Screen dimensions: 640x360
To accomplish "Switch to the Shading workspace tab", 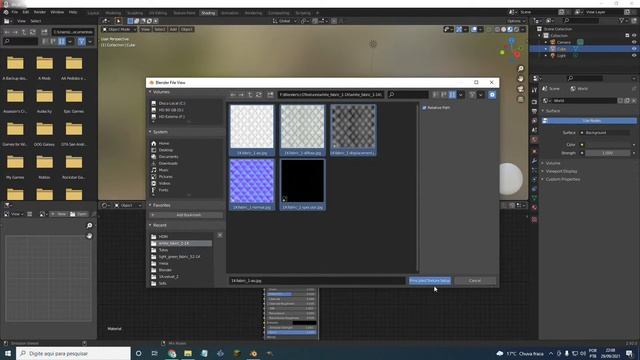I will coord(208,13).
